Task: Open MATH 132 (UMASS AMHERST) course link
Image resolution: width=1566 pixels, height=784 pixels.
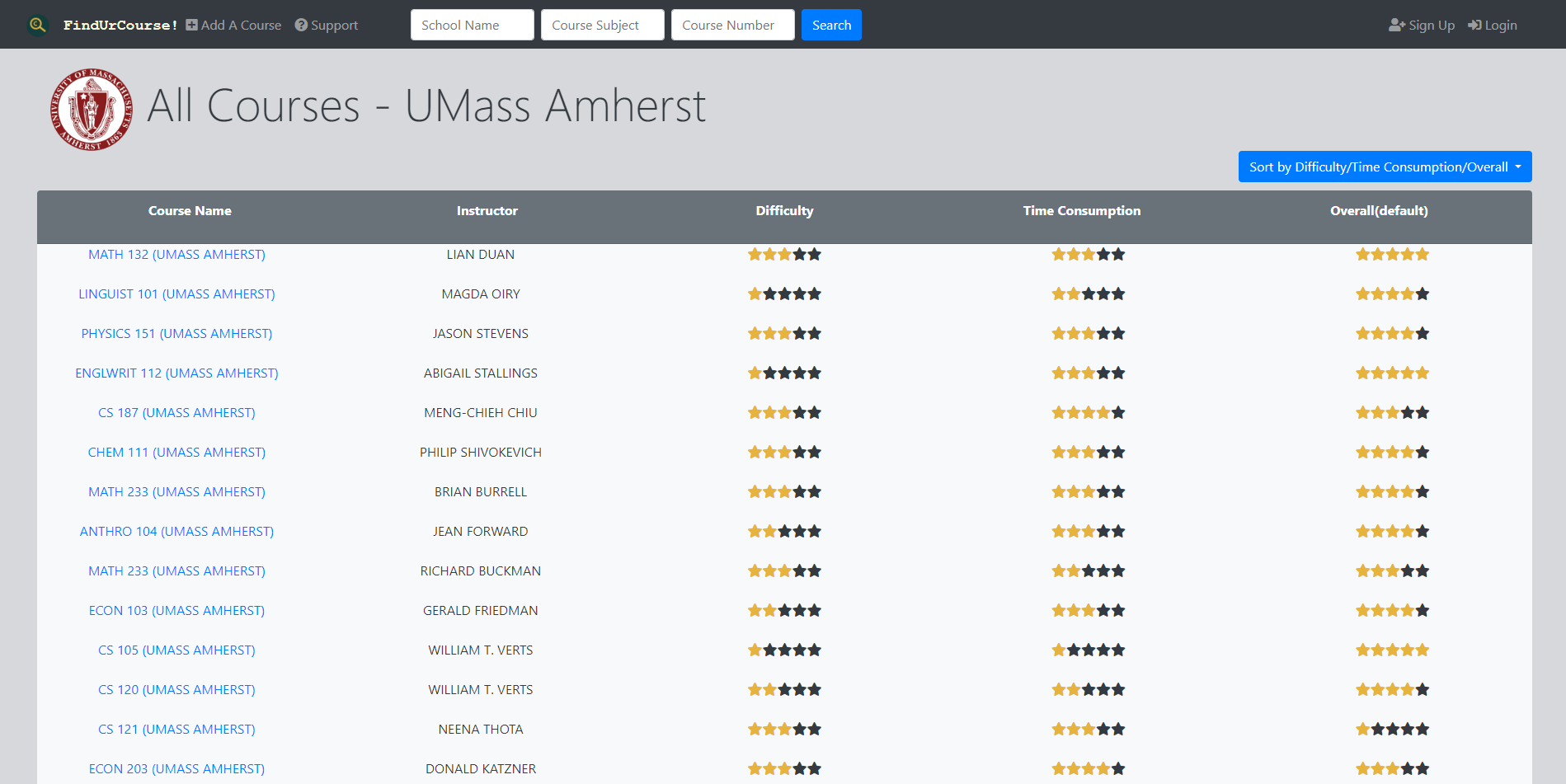Action: click(176, 255)
